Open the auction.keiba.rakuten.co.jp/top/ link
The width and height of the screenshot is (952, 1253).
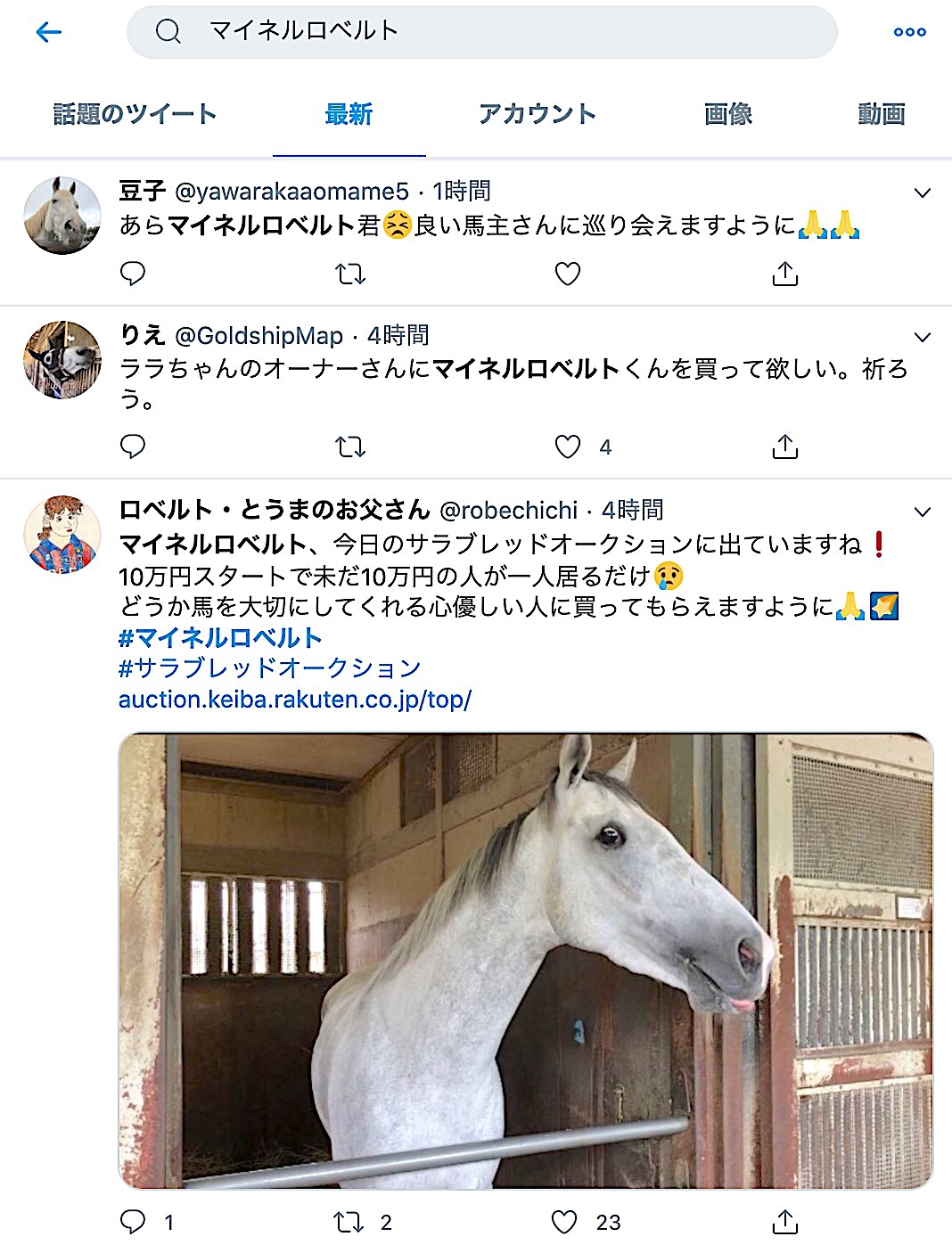pyautogui.click(x=295, y=700)
